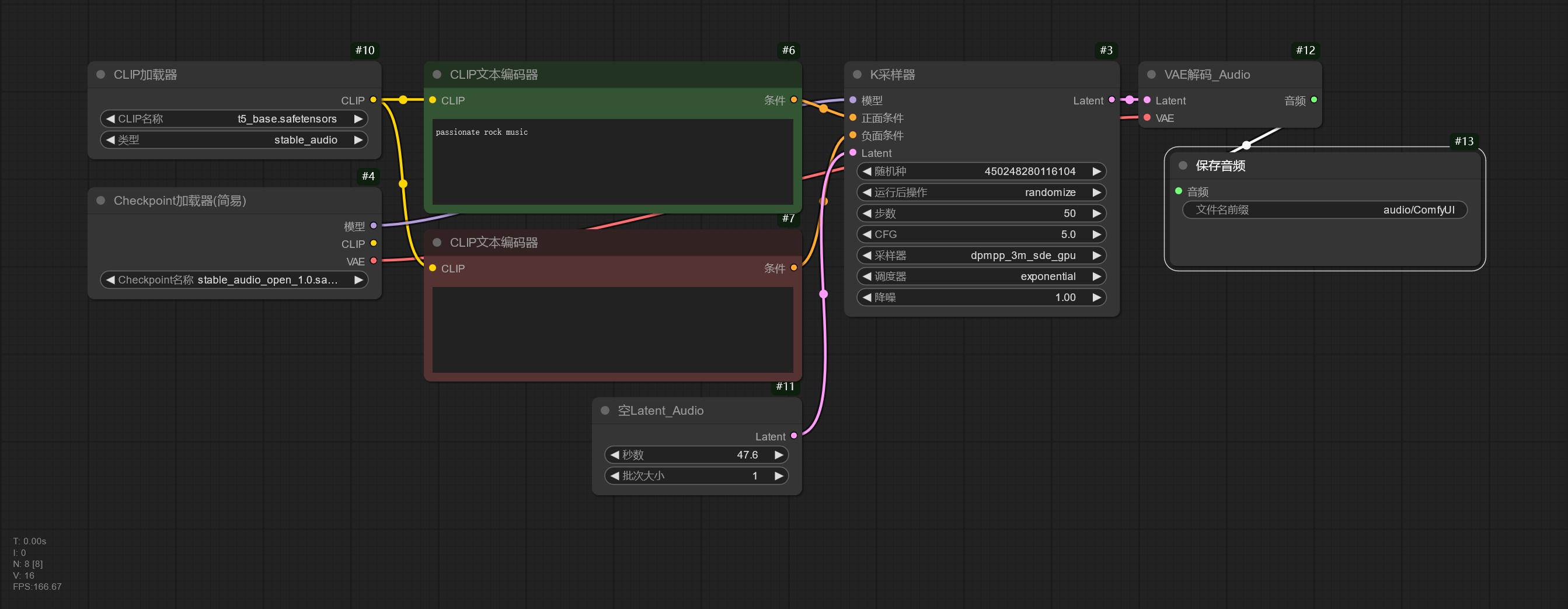Click the VAE output port on Checkpoint加载器
This screenshot has height=609, width=1568.
372,261
